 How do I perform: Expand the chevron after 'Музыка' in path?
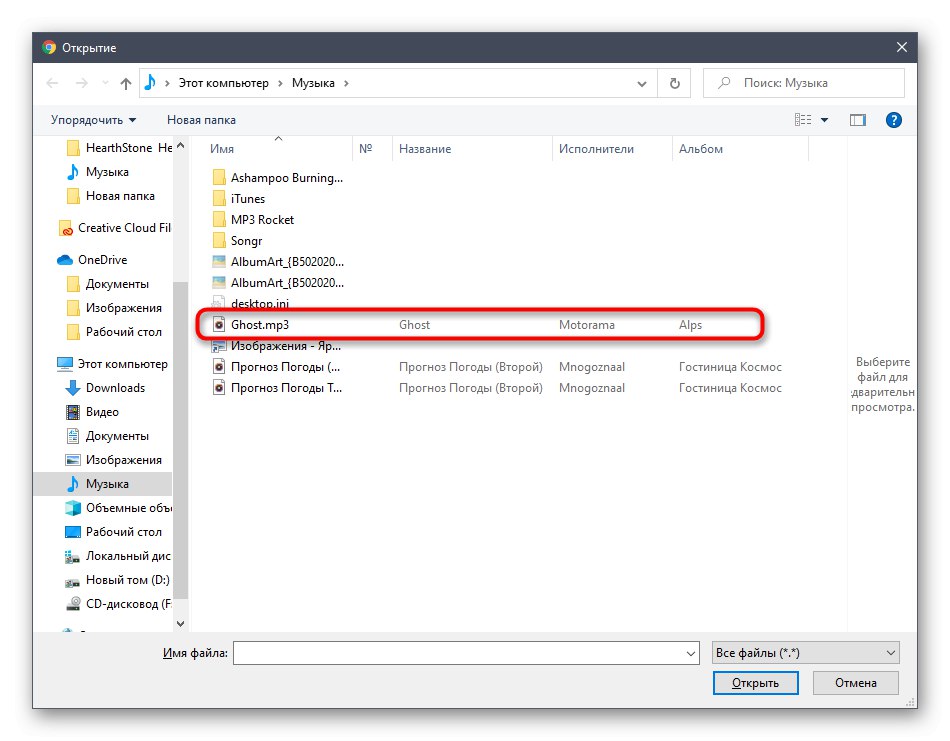(x=346, y=83)
